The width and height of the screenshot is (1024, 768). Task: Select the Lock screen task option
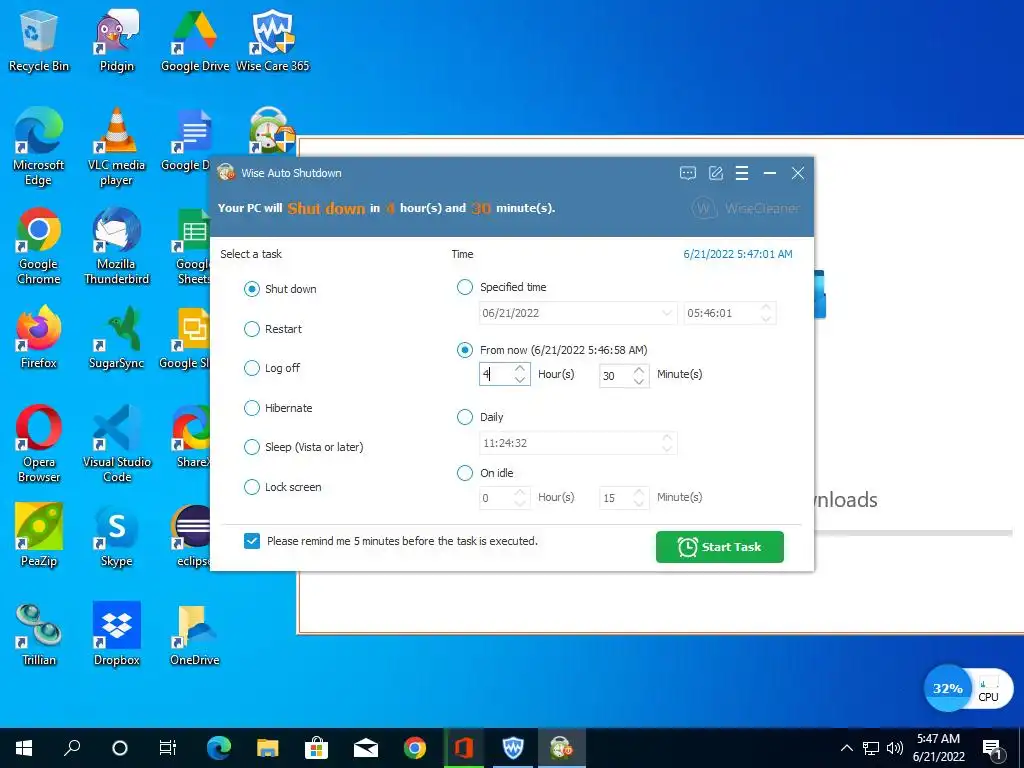pos(251,487)
